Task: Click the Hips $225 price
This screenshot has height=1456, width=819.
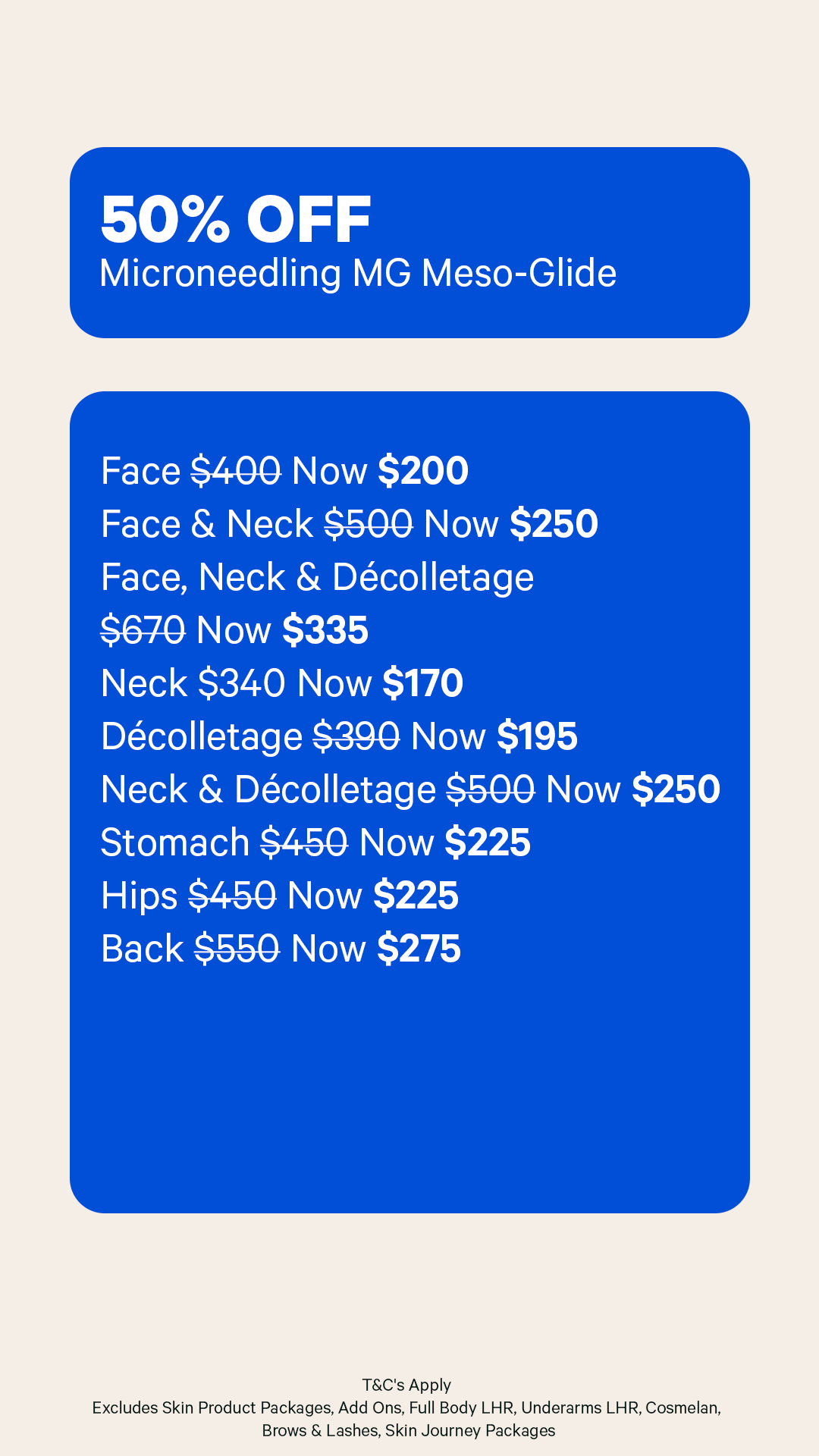Action: click(x=416, y=896)
